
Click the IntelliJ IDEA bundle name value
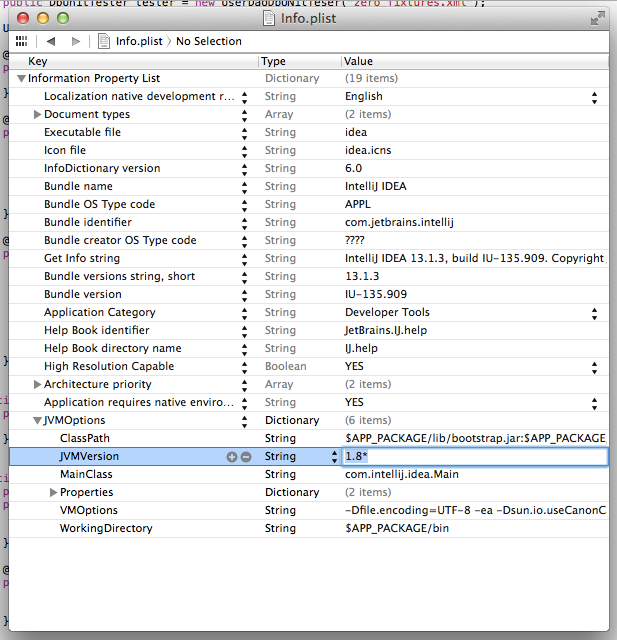(x=375, y=186)
